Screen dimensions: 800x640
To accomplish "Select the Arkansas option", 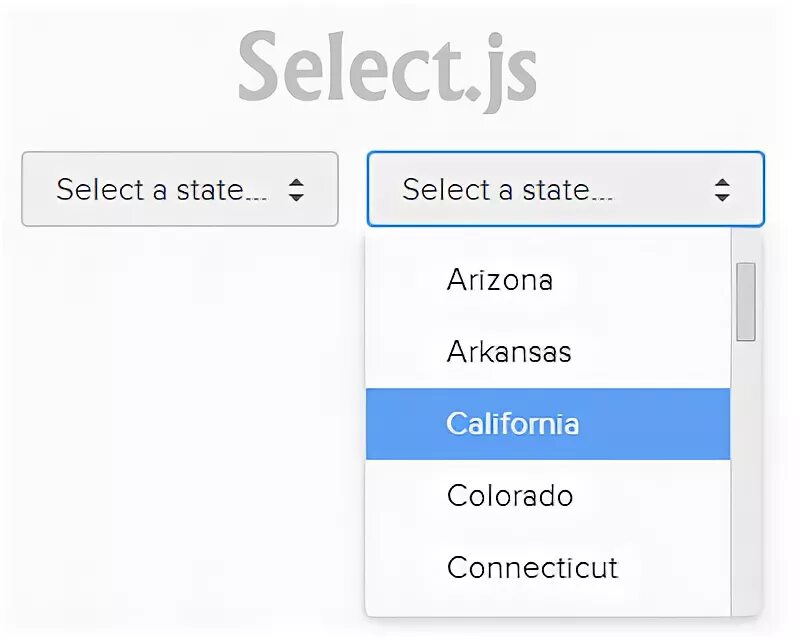I will pos(509,352).
